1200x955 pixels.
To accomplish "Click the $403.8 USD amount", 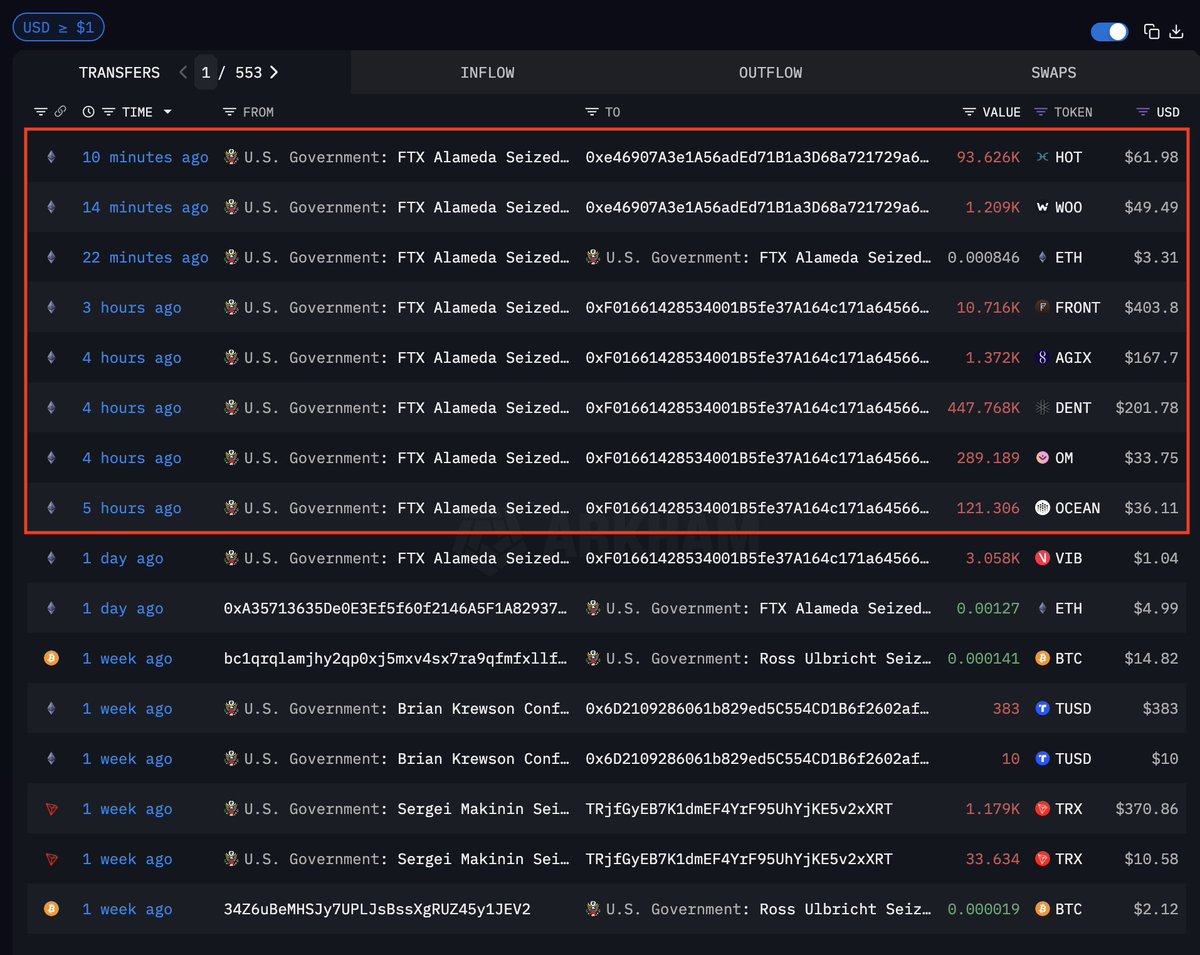I will tap(1151, 307).
